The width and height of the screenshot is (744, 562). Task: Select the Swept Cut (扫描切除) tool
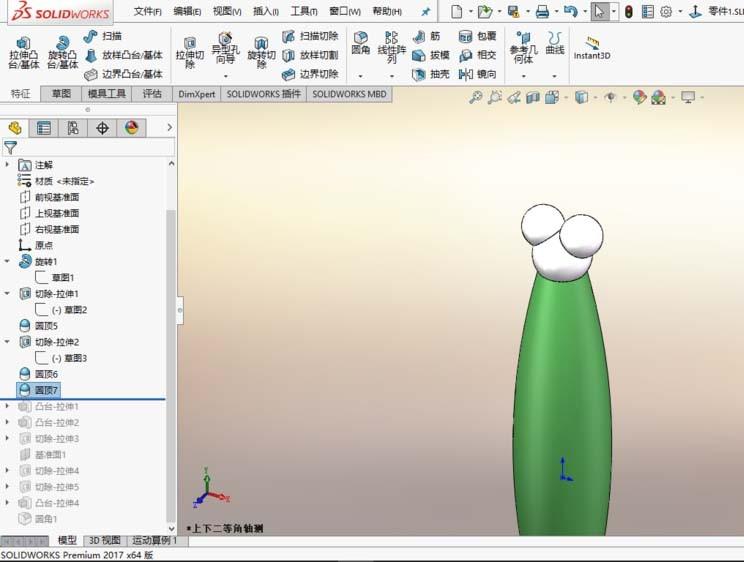[310, 36]
